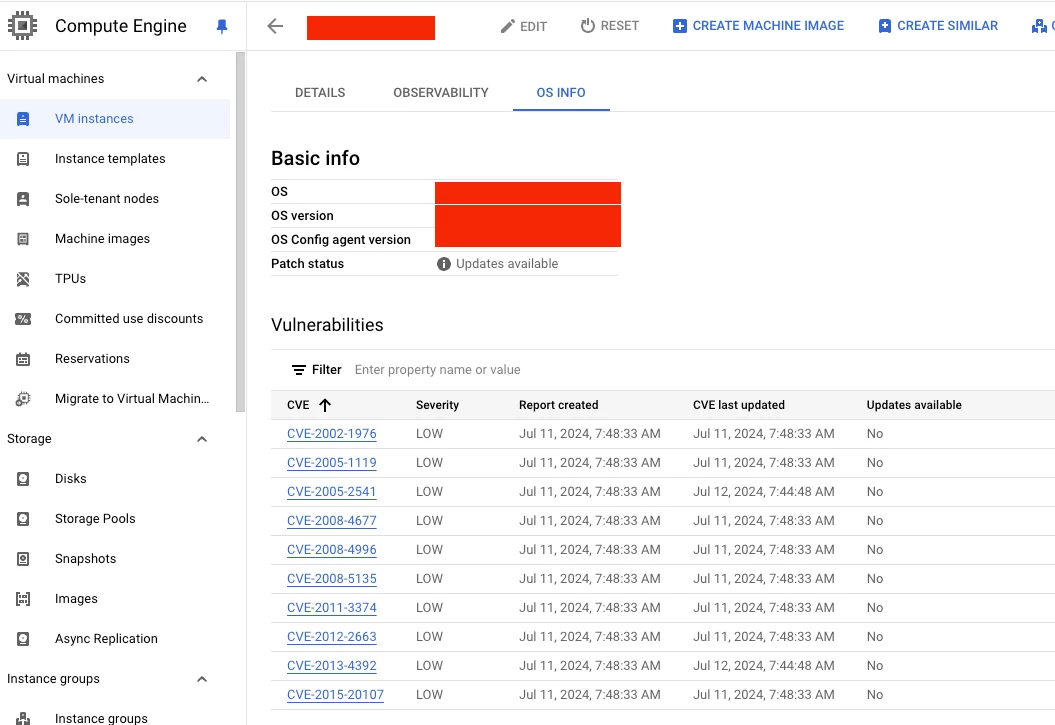The width and height of the screenshot is (1055, 725).
Task: Open CVE-2011-3374 link
Action: 332,607
